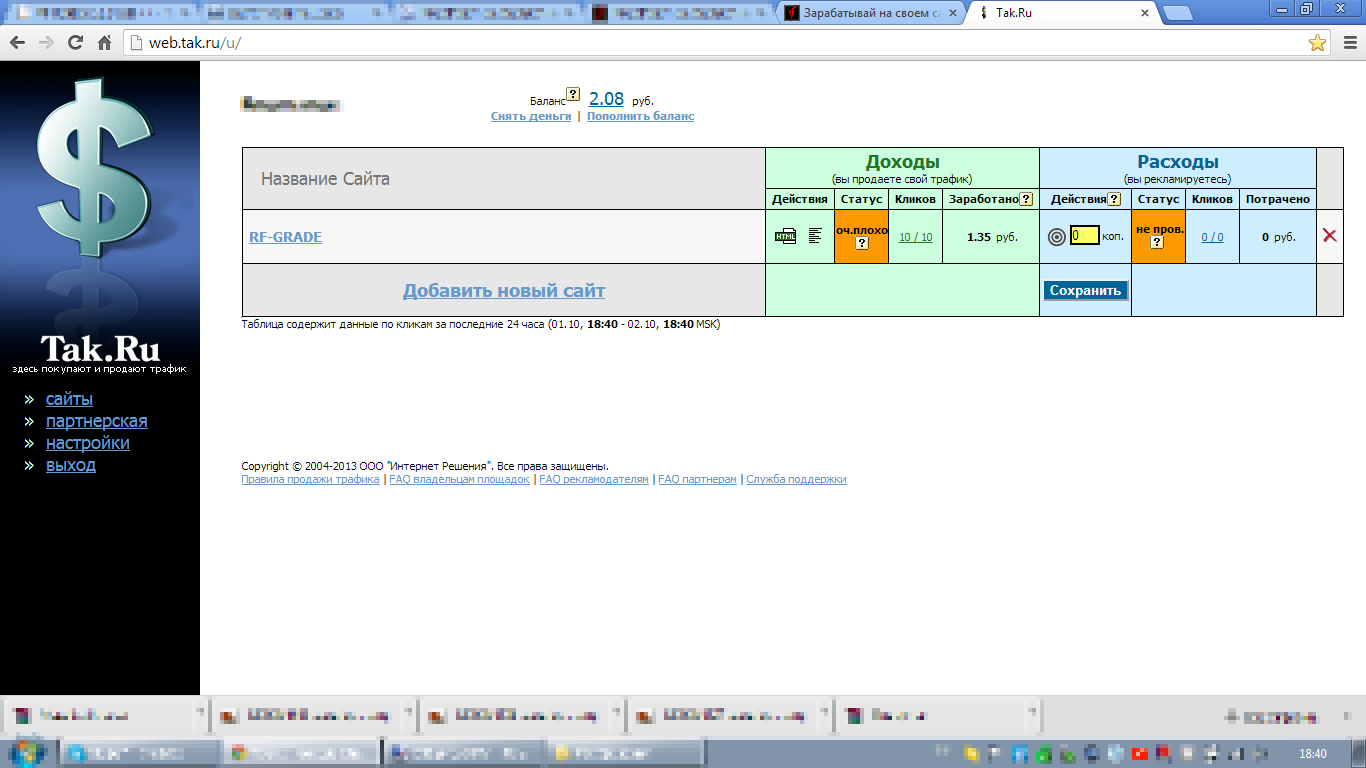Open the 10 / 10 clicks link
The height and width of the screenshot is (768, 1366).
click(915, 237)
